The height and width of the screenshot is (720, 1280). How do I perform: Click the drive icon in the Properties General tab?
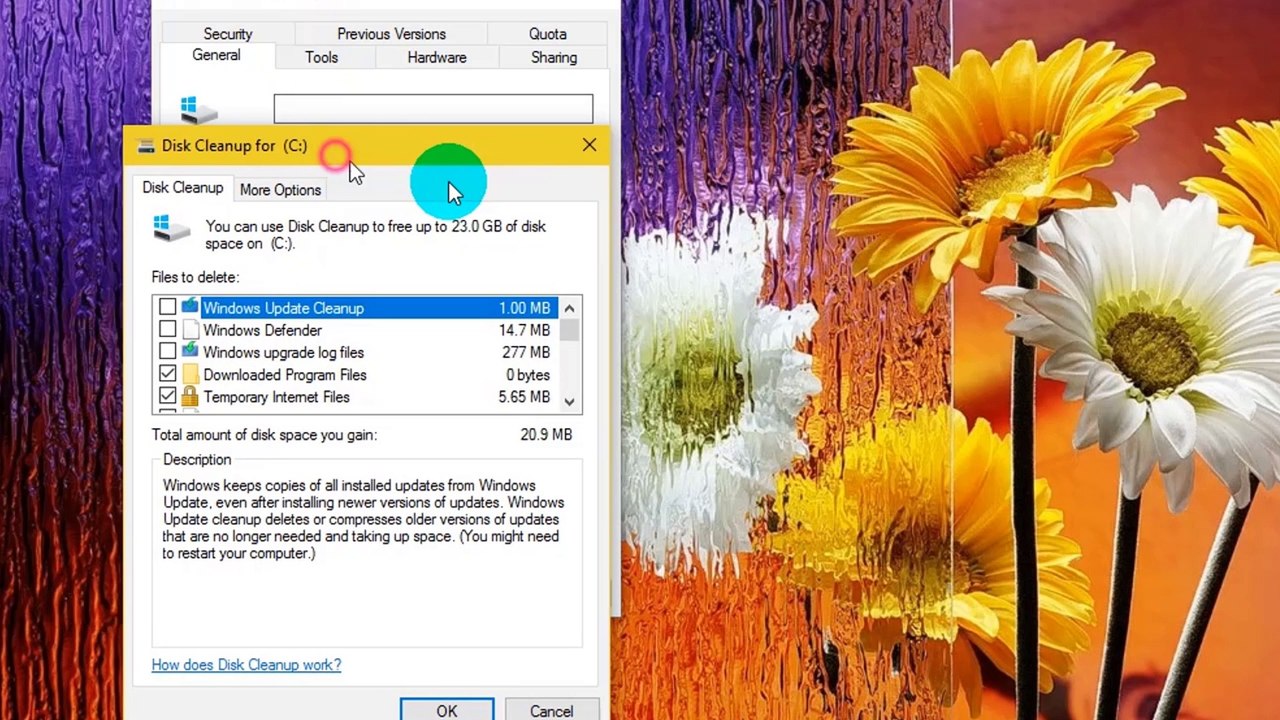[198, 109]
